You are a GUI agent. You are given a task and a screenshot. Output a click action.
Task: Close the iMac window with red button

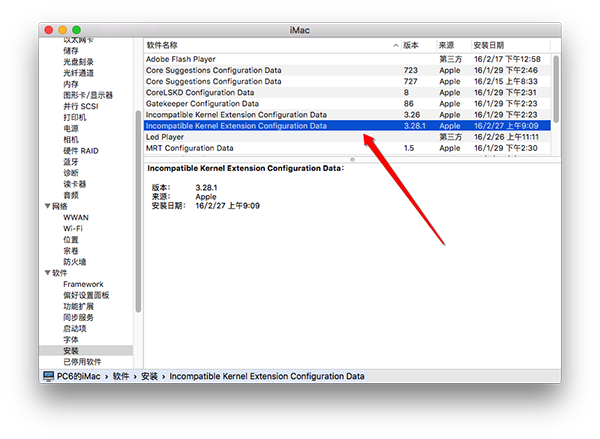[49, 30]
